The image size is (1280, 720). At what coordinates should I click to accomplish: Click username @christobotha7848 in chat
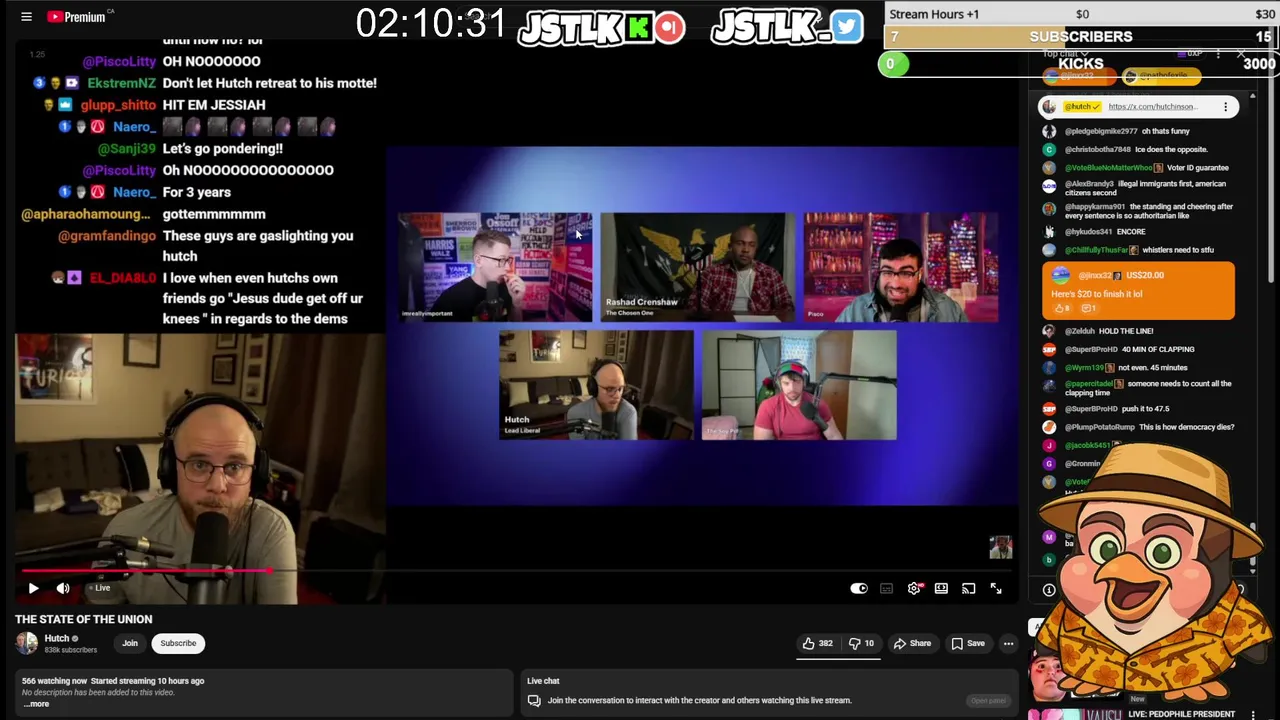pyautogui.click(x=1097, y=149)
